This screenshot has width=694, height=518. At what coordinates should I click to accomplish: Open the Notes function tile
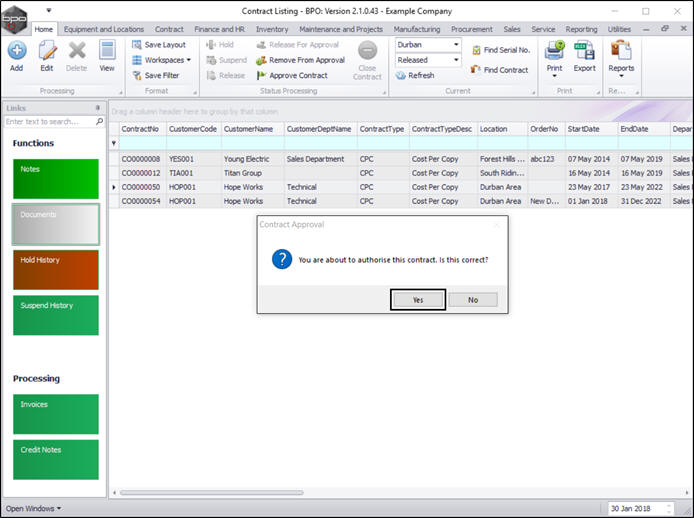(56, 179)
